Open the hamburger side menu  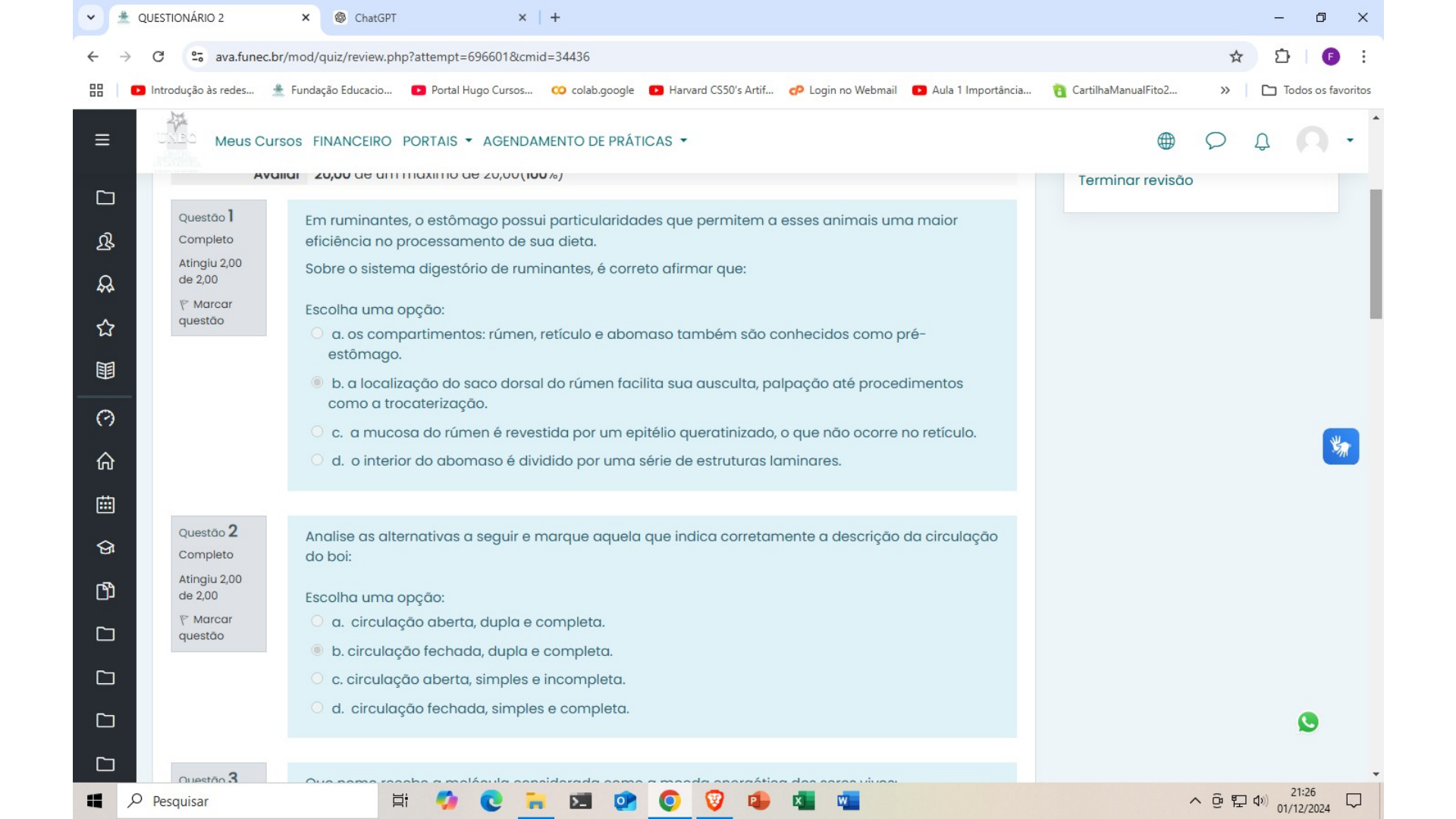click(x=102, y=140)
